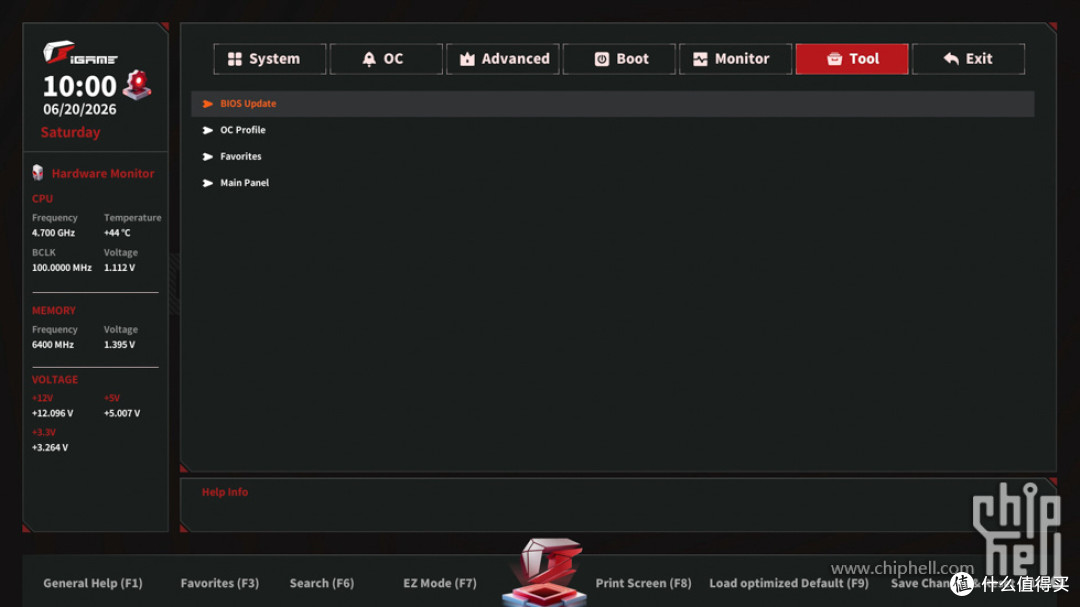Click the Hardware Monitor heading
This screenshot has height=607, width=1080.
coord(103,174)
